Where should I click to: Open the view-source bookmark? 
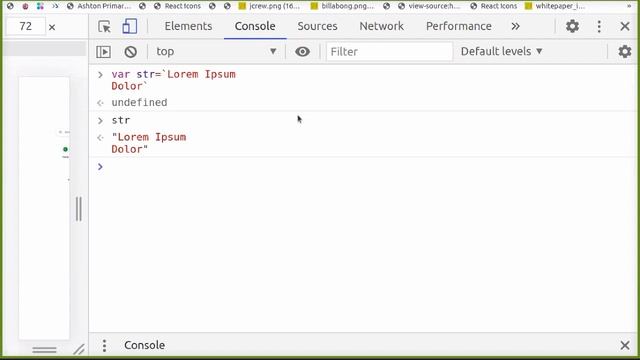point(429,6)
